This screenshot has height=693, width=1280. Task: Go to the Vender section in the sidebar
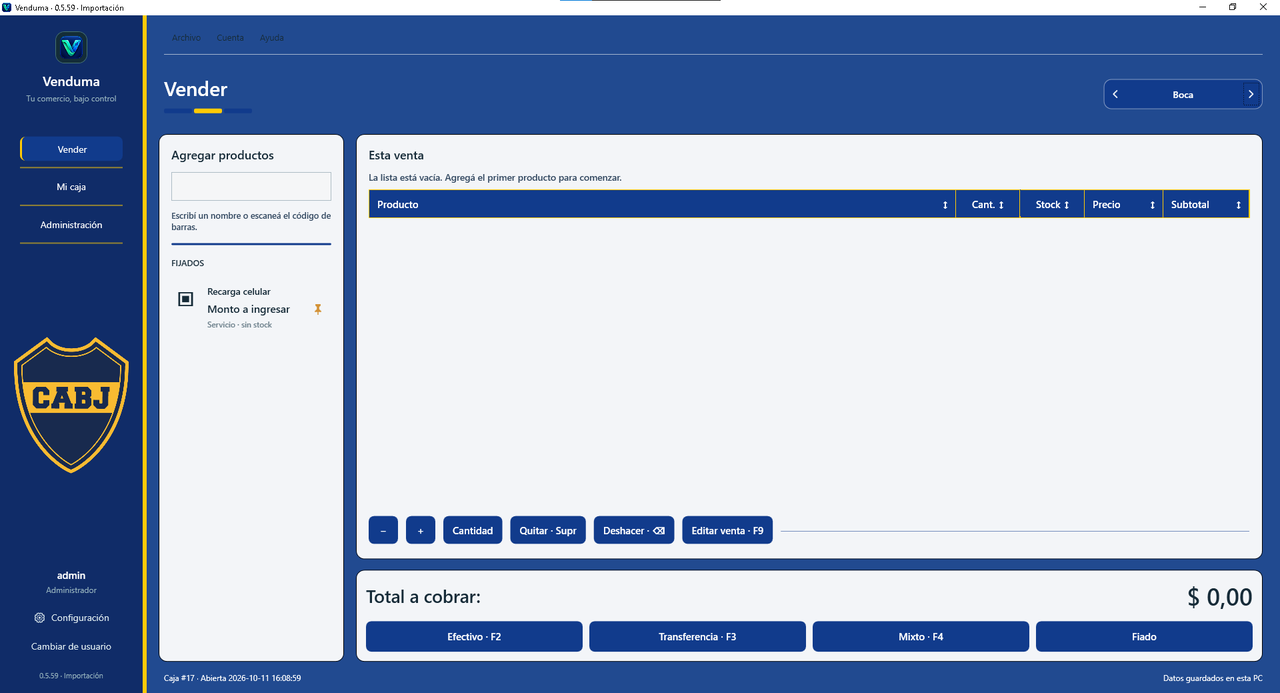72,149
